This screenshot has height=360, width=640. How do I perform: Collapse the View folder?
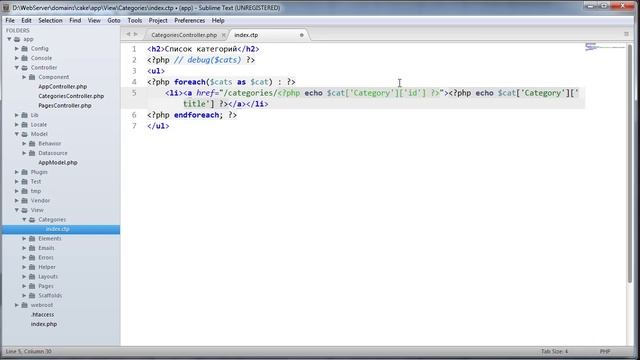[17, 210]
